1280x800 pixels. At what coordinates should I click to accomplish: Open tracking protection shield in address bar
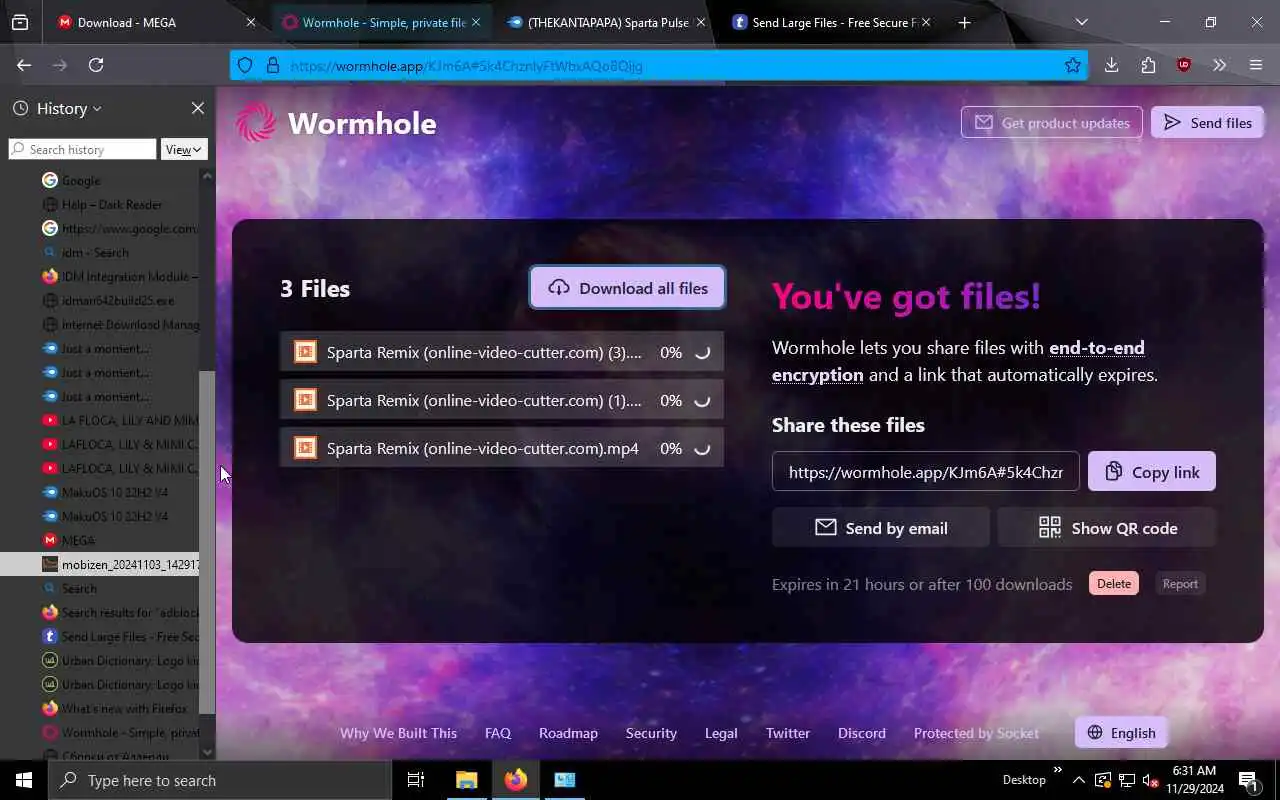(245, 66)
